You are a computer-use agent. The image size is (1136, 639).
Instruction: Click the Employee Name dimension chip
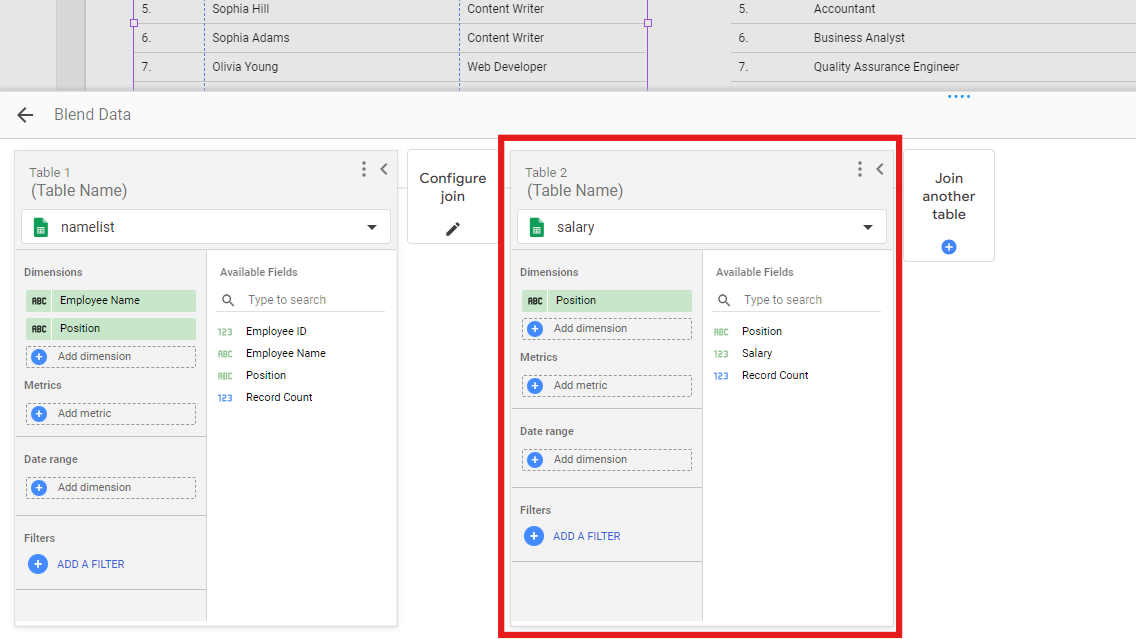(x=110, y=300)
